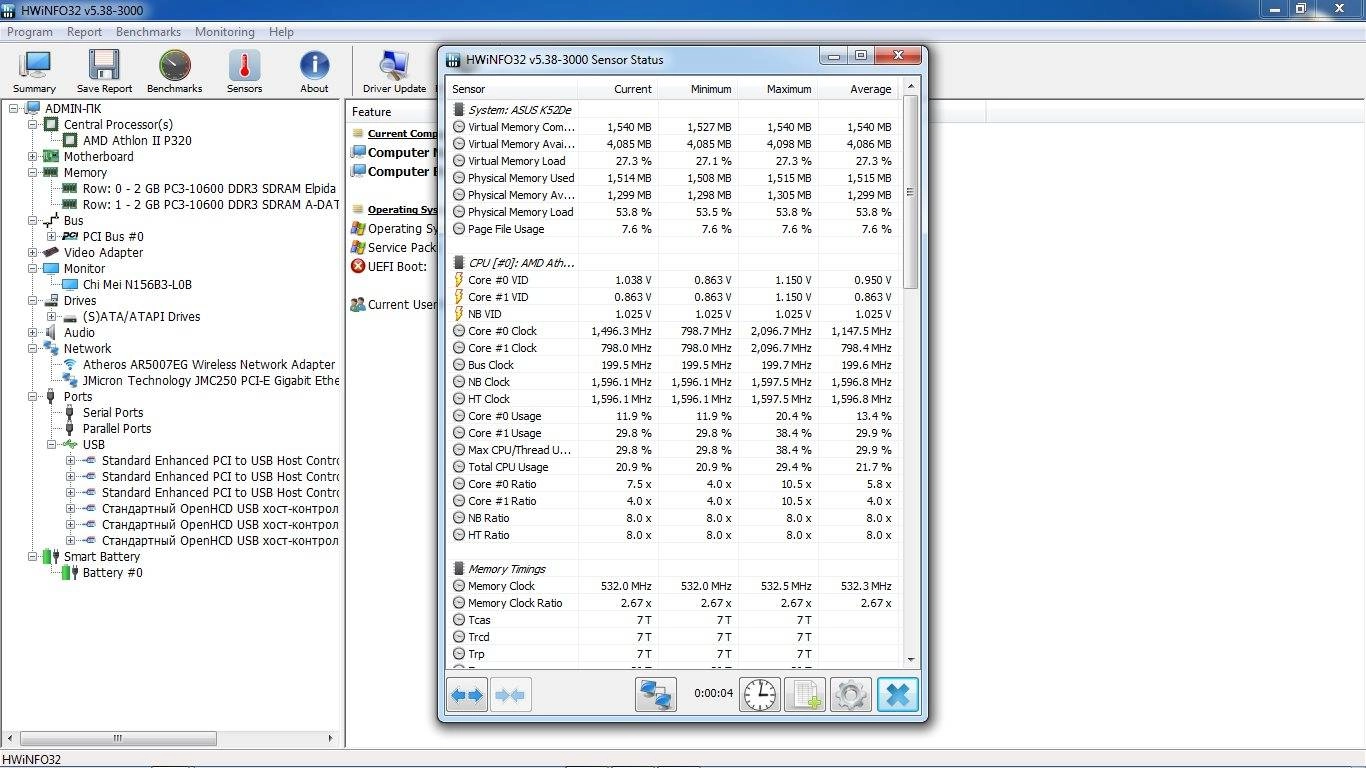Open the Help menu
This screenshot has height=768, width=1366.
tap(282, 32)
